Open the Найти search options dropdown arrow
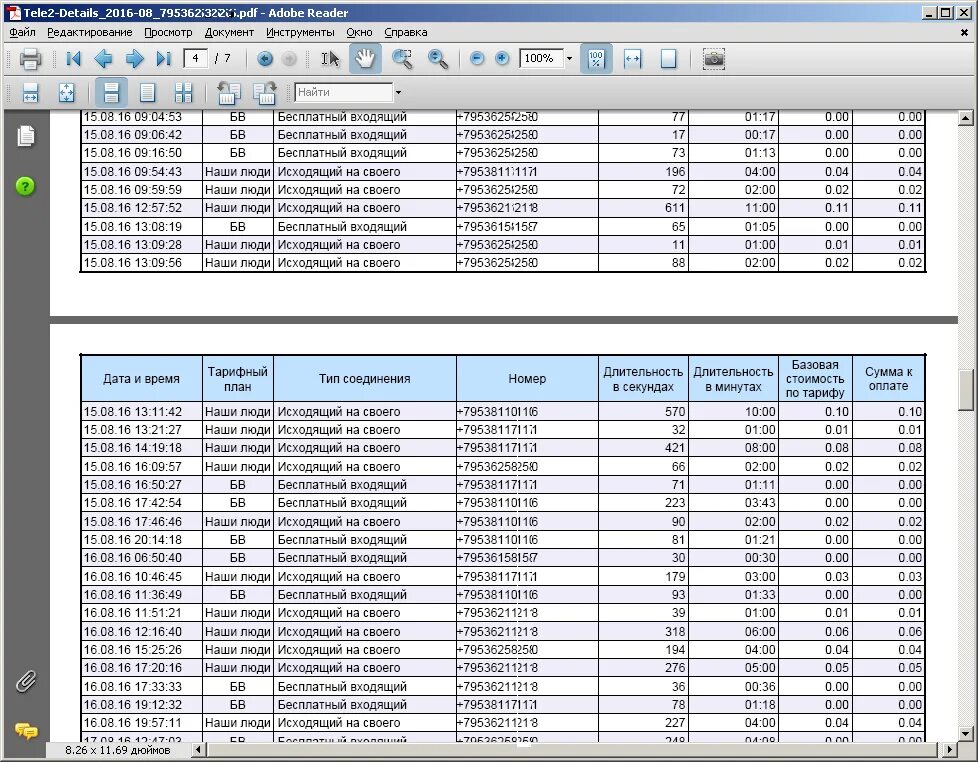 tap(398, 92)
